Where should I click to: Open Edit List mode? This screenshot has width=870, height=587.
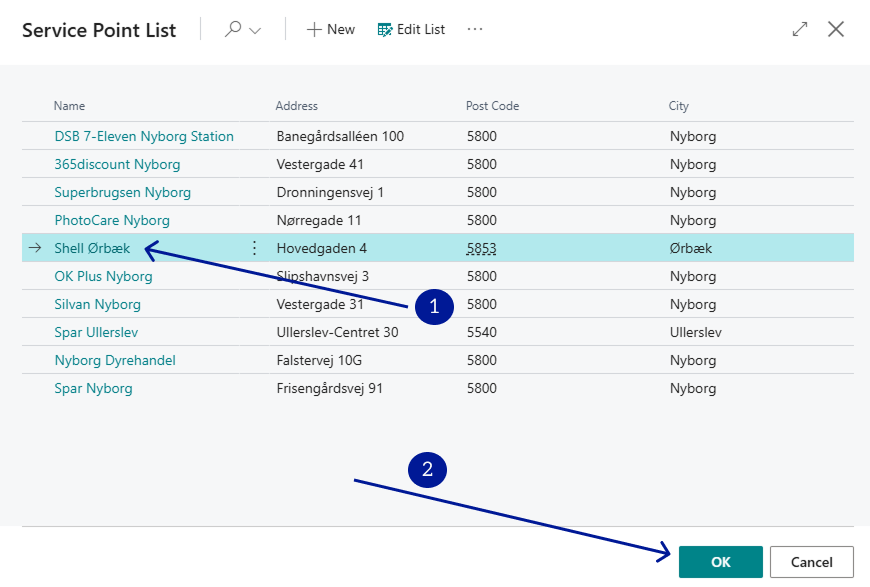point(411,30)
